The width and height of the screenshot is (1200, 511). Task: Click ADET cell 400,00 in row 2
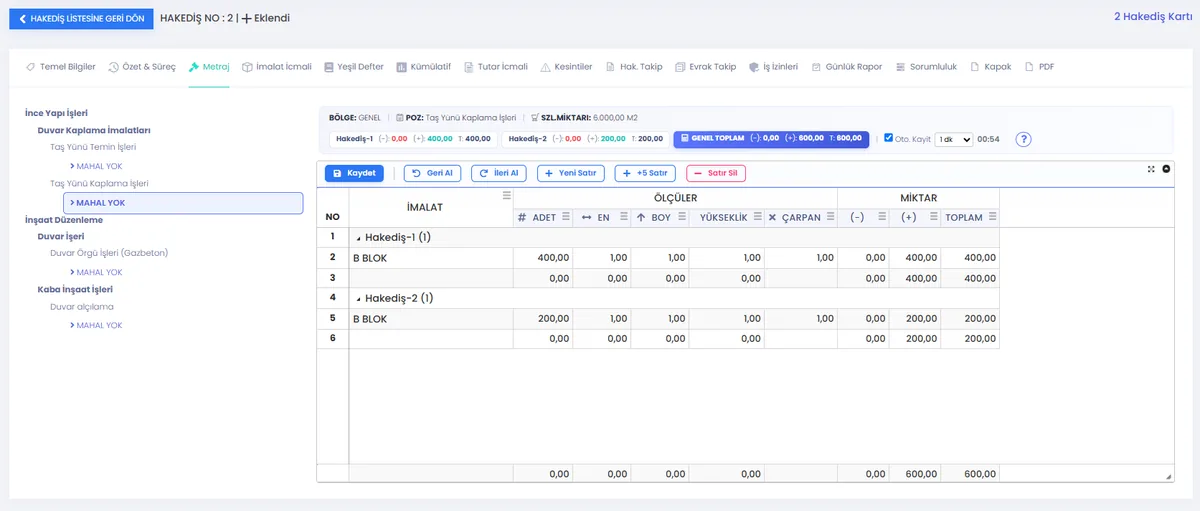point(544,258)
